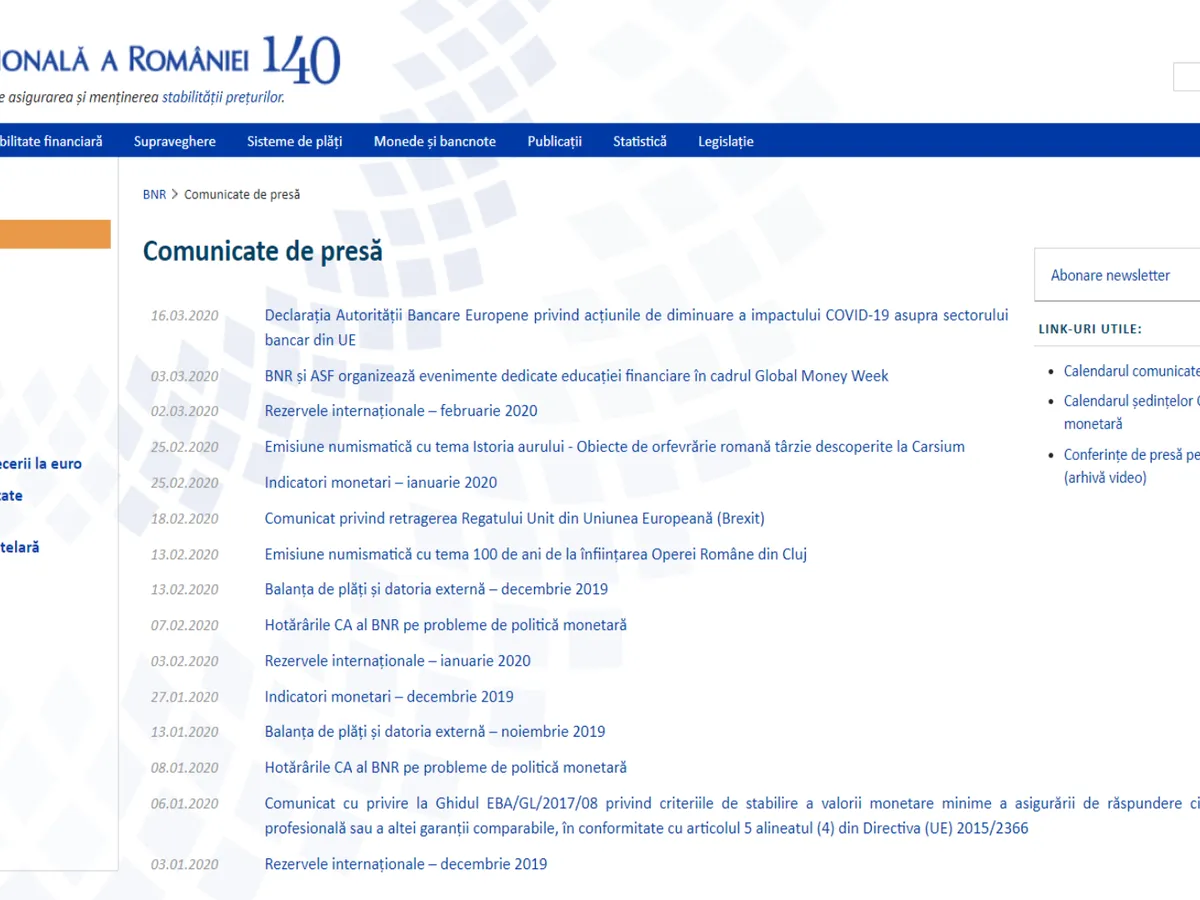This screenshot has height=900, width=1200.
Task: Select Monede și bancnote menu item
Action: (x=434, y=141)
